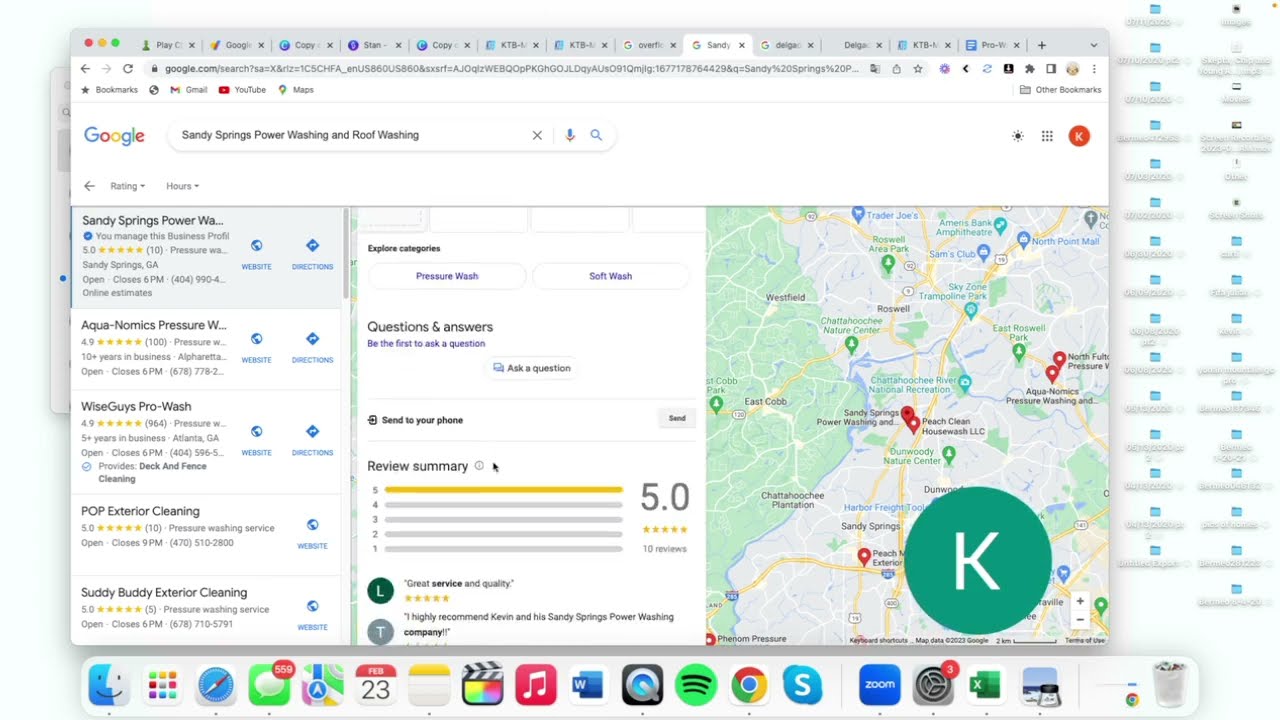
Task: Click the search input text field
Action: [350, 135]
